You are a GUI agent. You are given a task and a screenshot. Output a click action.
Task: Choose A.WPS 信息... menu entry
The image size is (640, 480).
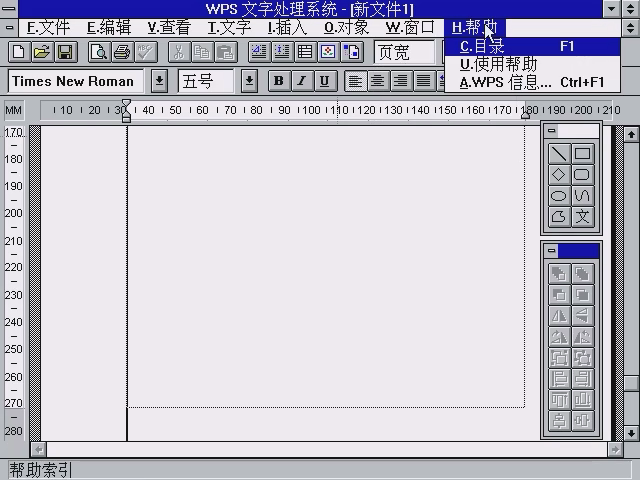point(532,82)
